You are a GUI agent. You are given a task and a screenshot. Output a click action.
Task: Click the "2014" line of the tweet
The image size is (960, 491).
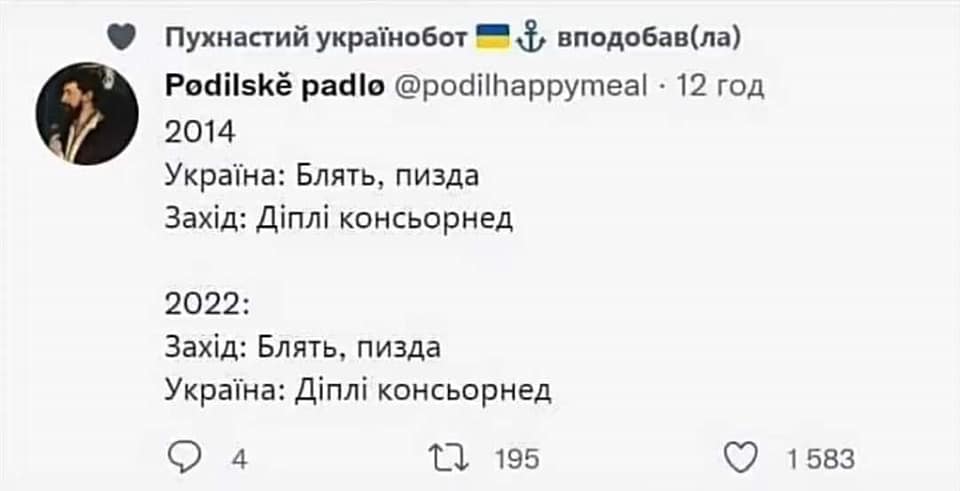(200, 132)
